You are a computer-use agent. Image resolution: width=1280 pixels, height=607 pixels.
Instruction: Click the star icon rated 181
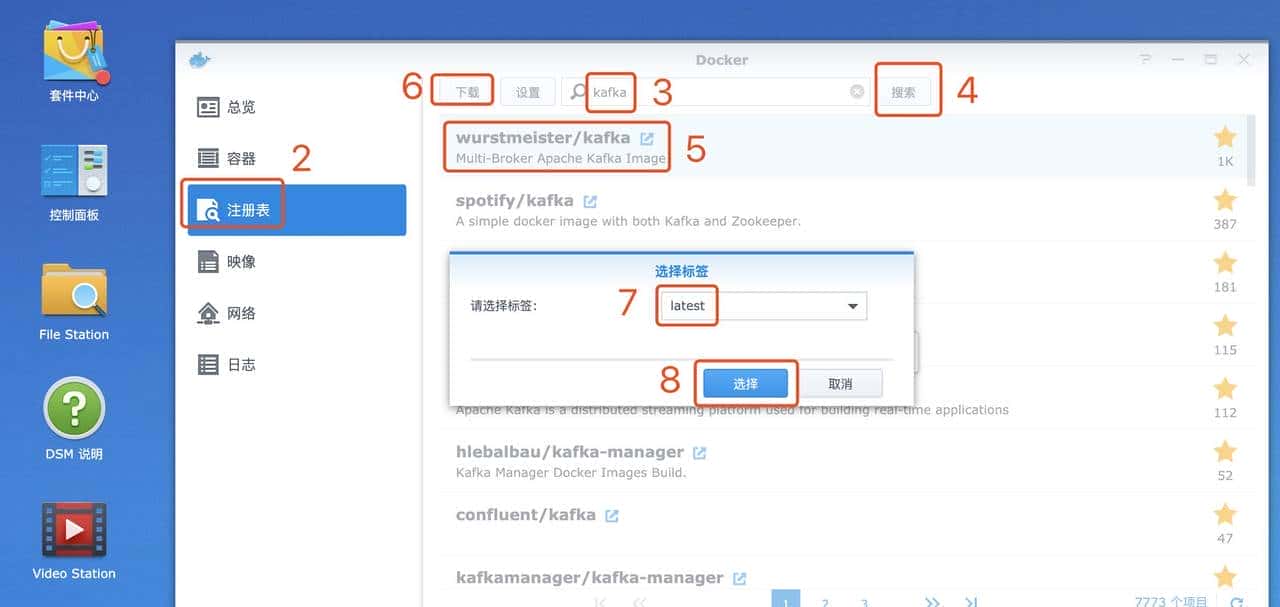(x=1225, y=263)
